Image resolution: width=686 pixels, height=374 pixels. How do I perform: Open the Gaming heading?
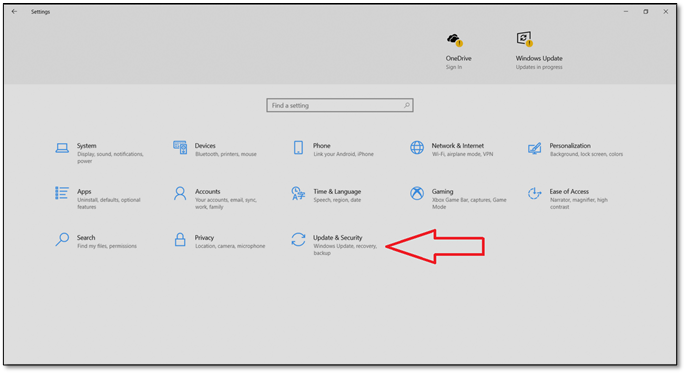(x=442, y=192)
